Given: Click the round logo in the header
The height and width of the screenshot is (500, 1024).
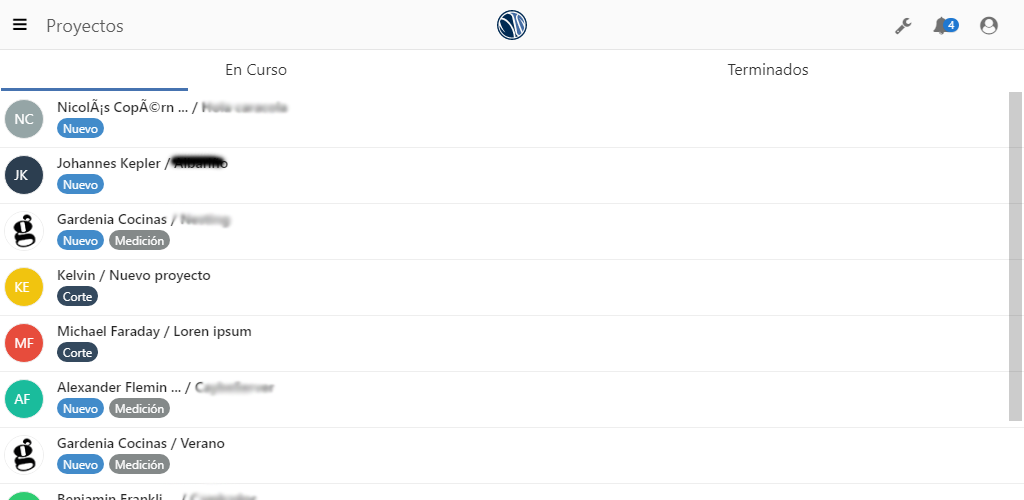Looking at the screenshot, I should (512, 25).
